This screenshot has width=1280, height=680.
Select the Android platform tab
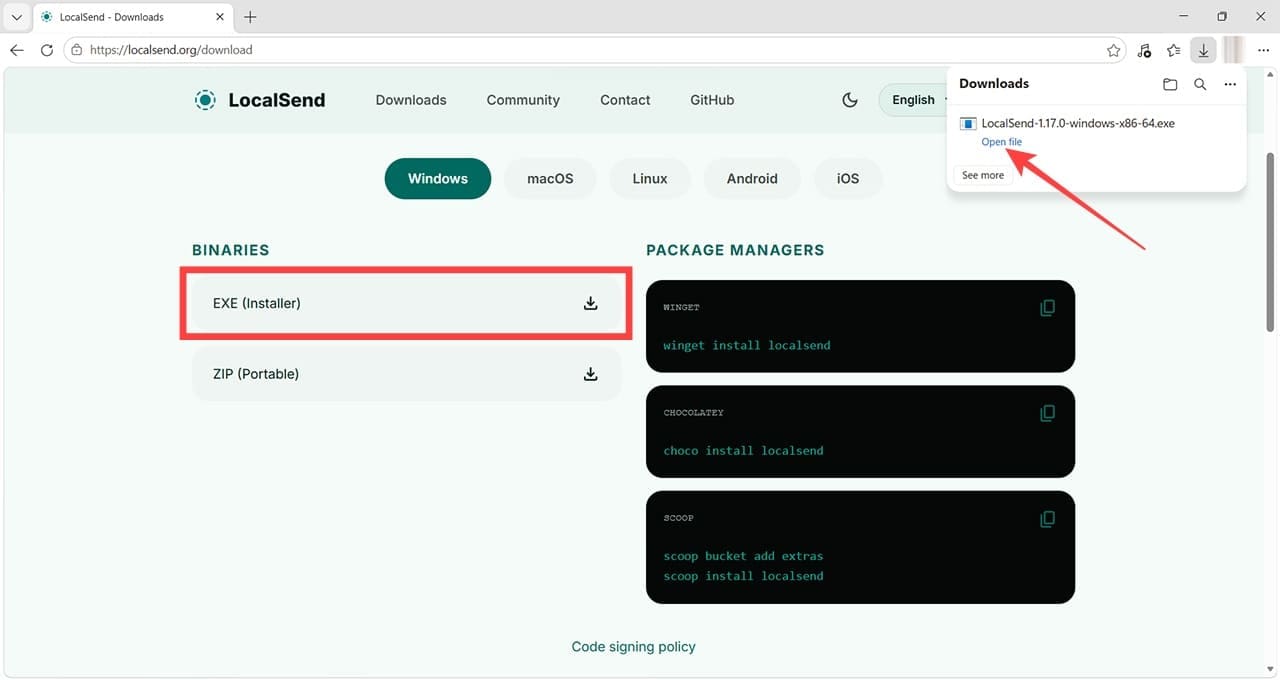(752, 178)
